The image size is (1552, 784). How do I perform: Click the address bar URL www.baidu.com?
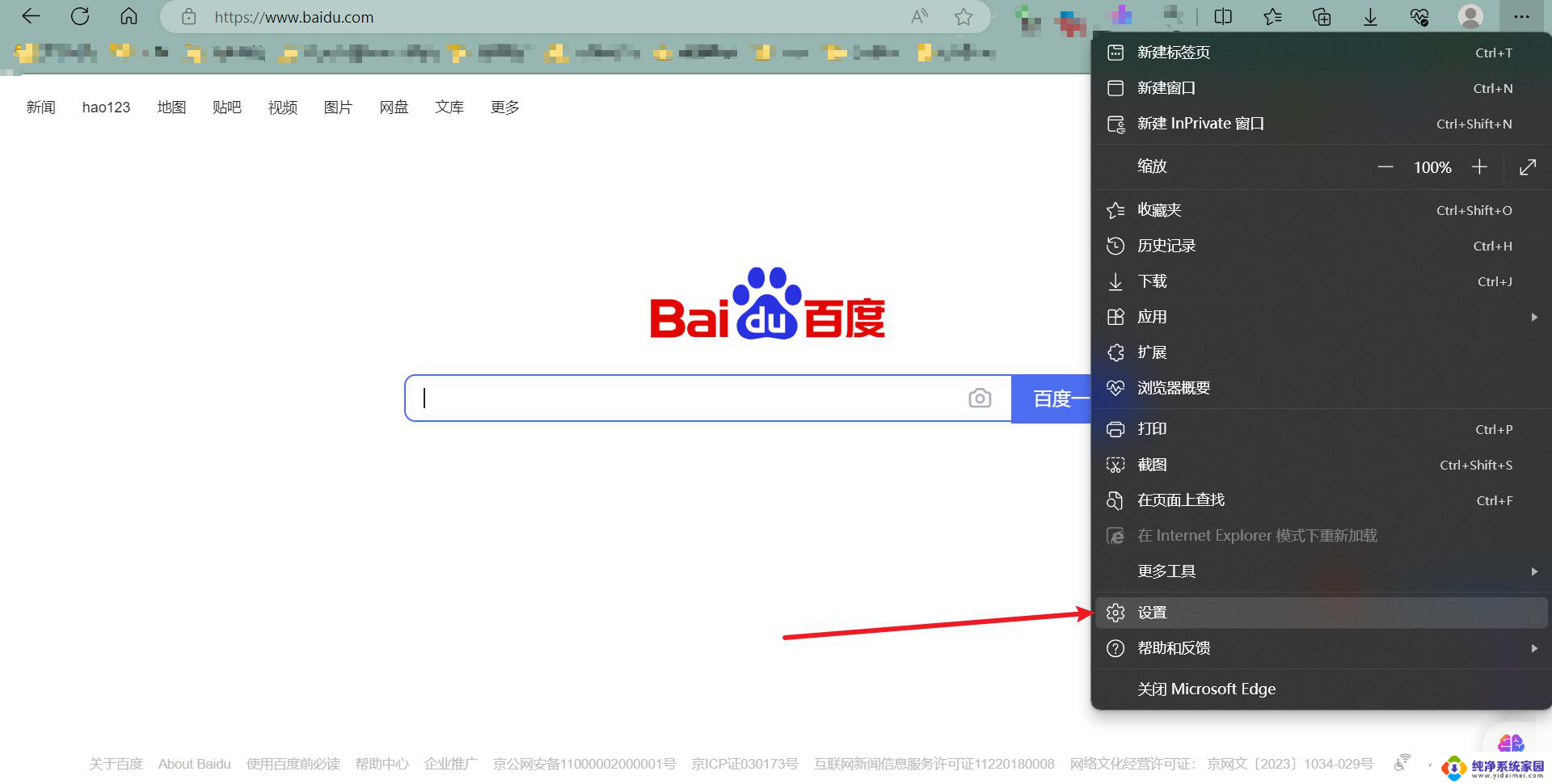point(294,17)
